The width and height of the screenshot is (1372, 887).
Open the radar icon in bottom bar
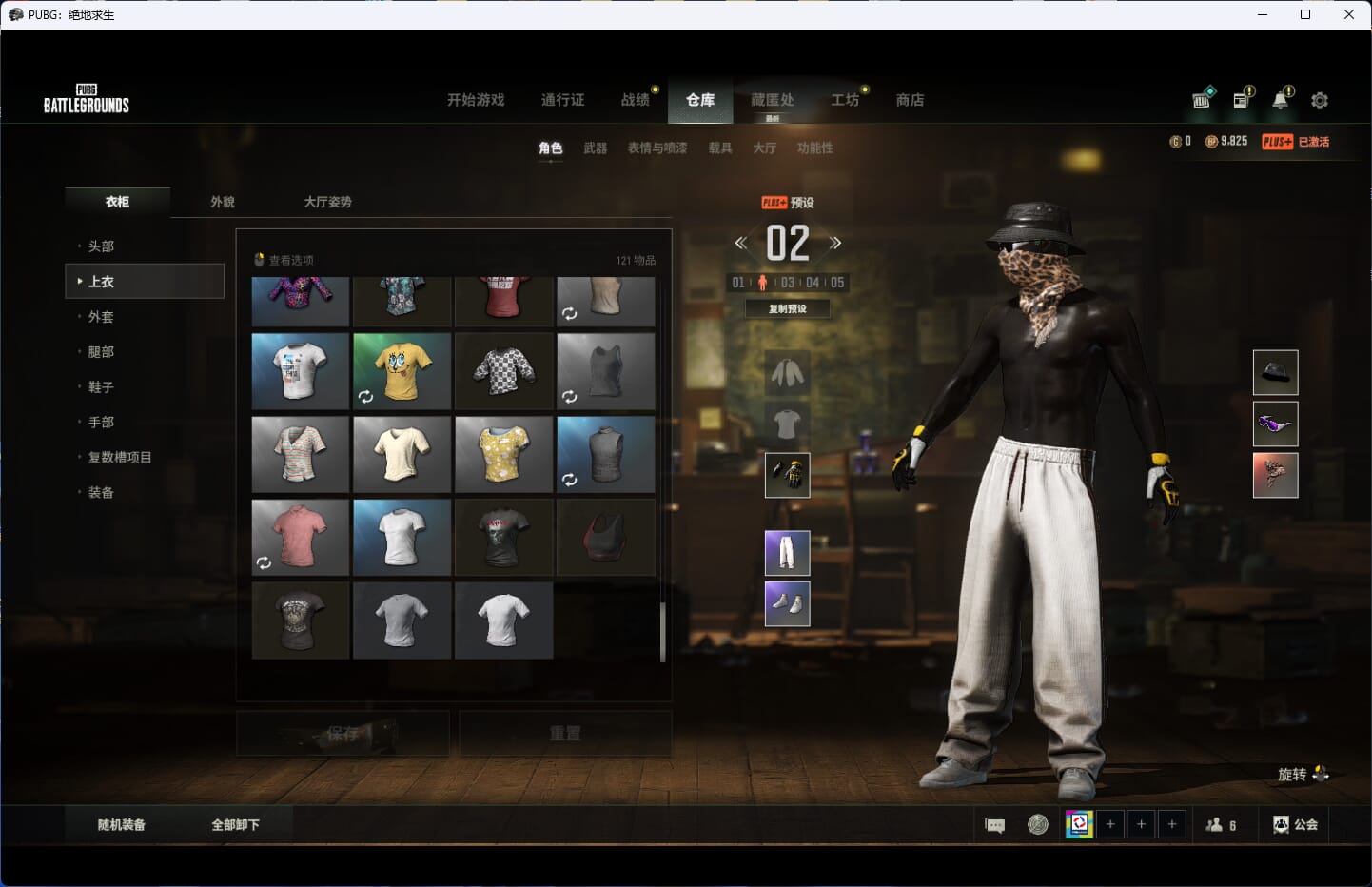[1038, 824]
